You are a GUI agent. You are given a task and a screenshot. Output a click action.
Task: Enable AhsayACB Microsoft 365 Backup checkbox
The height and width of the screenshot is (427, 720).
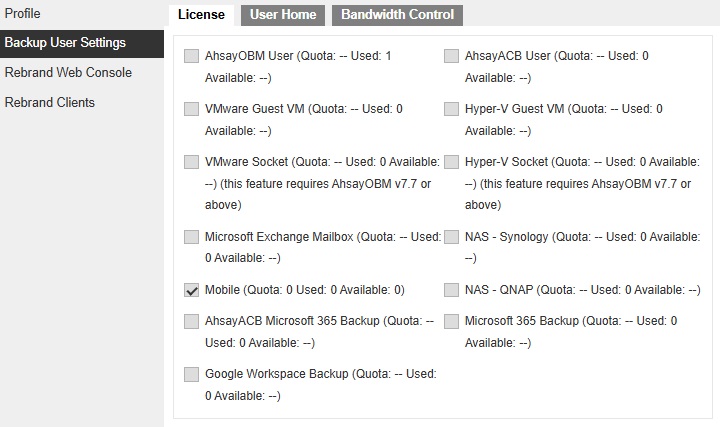(x=191, y=321)
